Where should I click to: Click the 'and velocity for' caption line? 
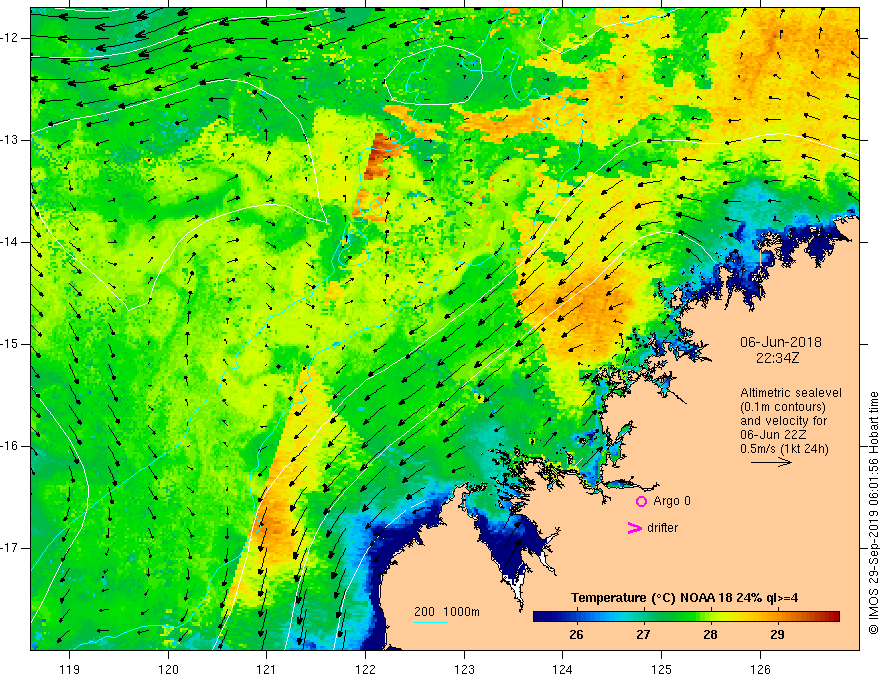[783, 421]
